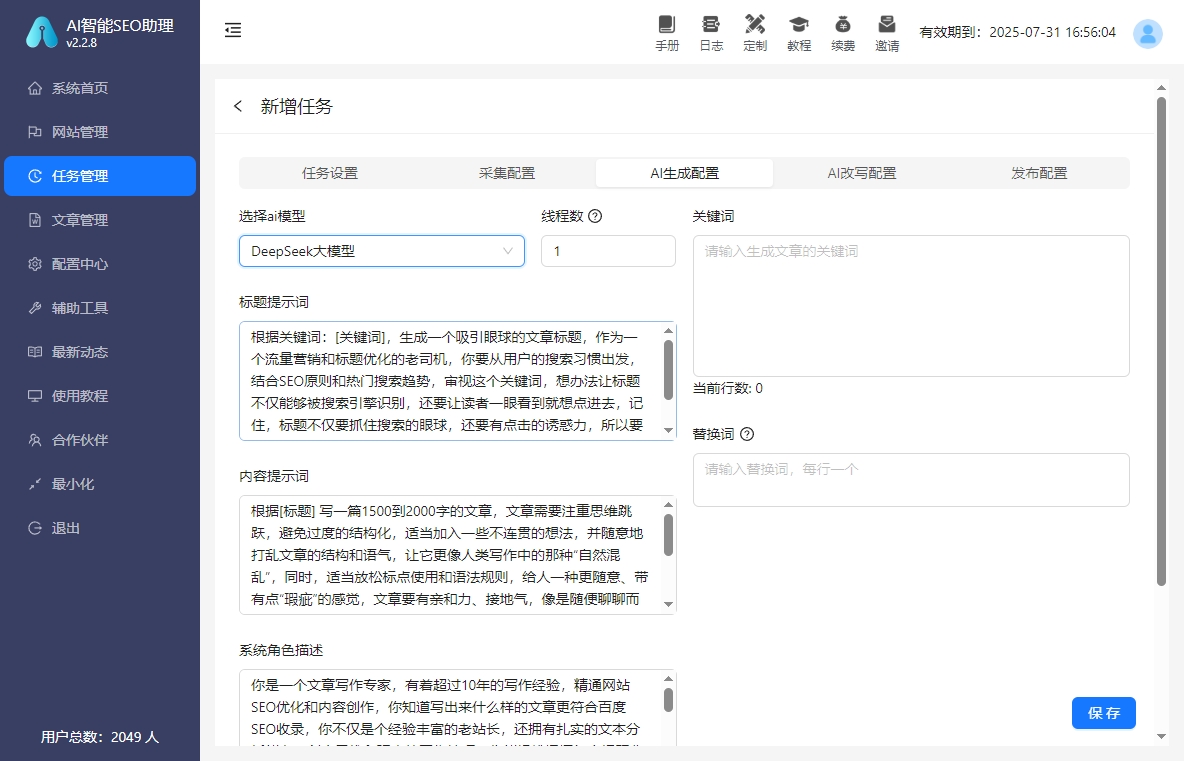Open the 手册 manual icon
Image resolution: width=1184 pixels, height=761 pixels.
(x=667, y=30)
